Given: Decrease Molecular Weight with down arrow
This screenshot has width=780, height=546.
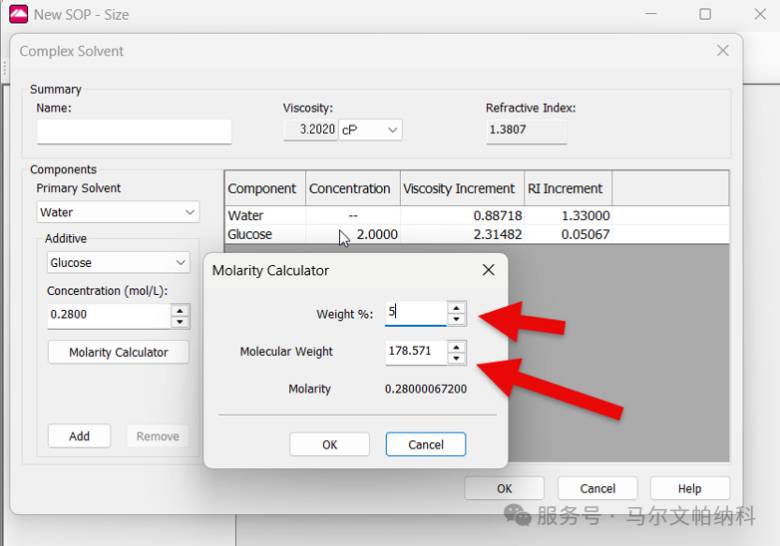Looking at the screenshot, I should pyautogui.click(x=456, y=358).
